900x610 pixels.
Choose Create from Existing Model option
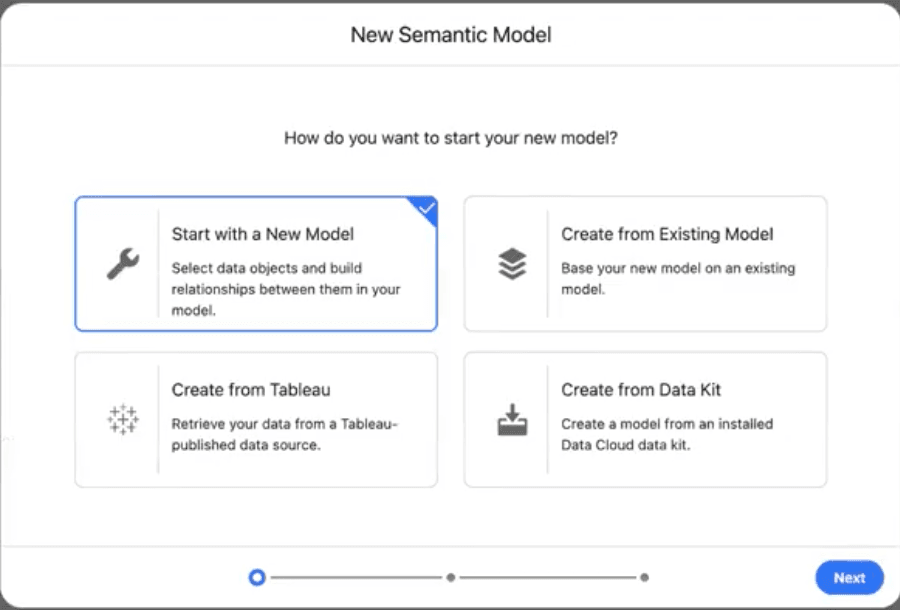click(645, 264)
